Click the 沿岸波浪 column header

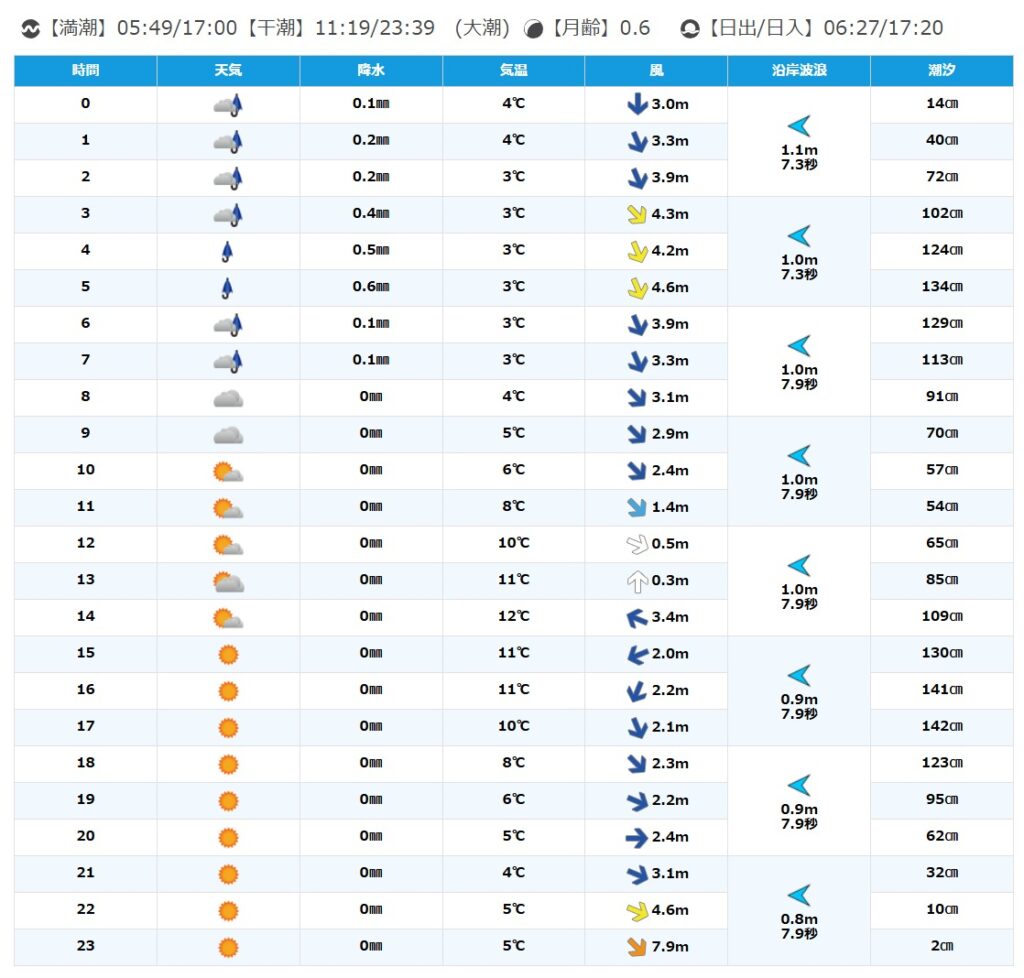coord(799,70)
